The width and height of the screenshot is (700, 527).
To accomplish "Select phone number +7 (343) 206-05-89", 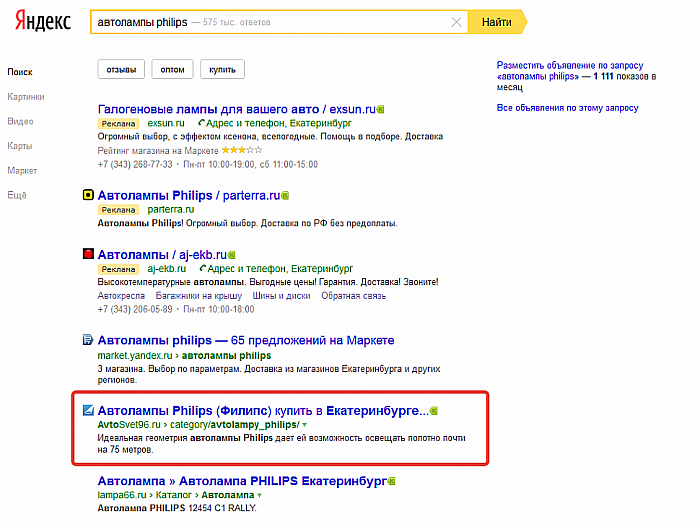I will (x=135, y=309).
